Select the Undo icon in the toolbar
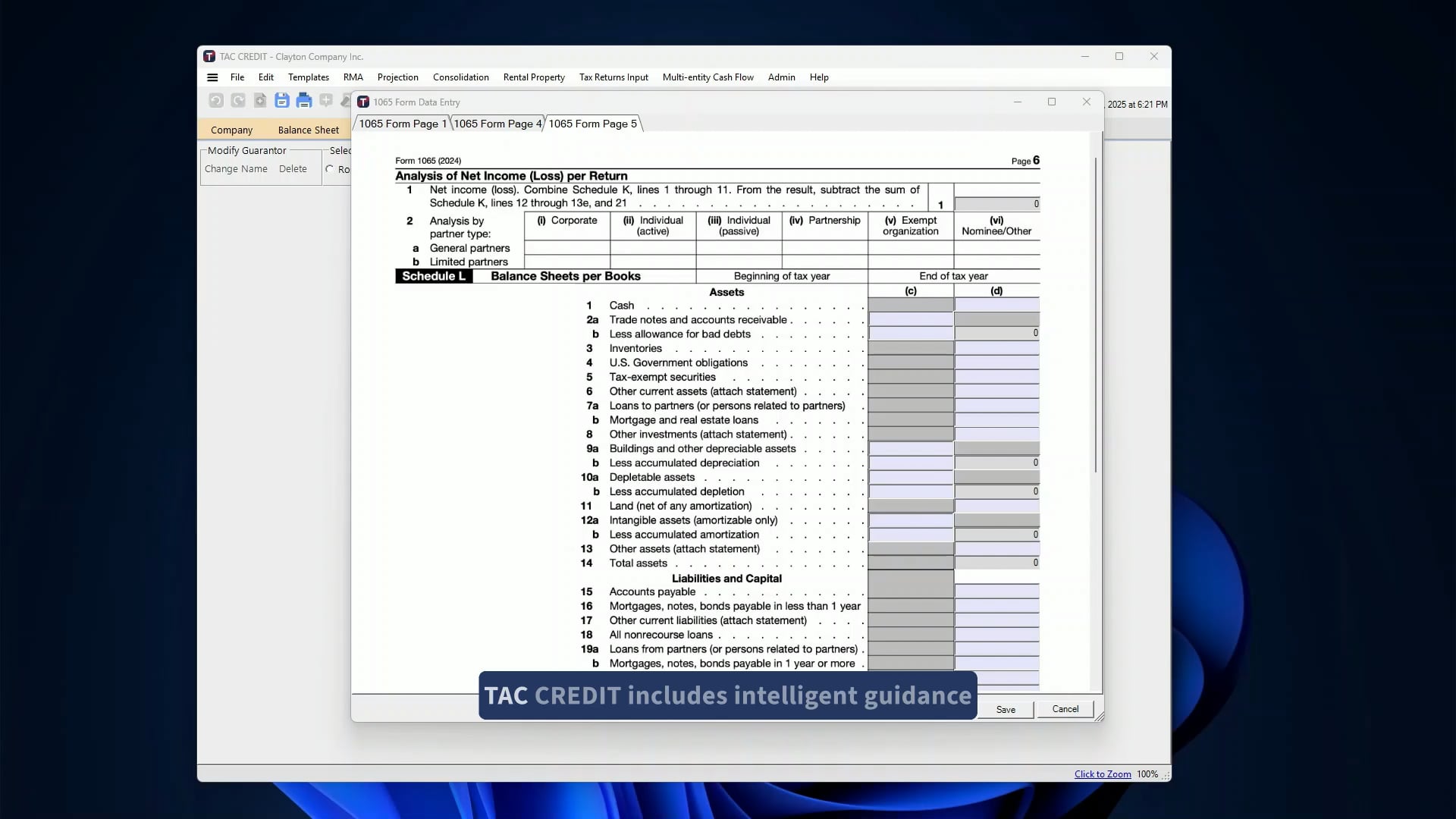 [216, 100]
